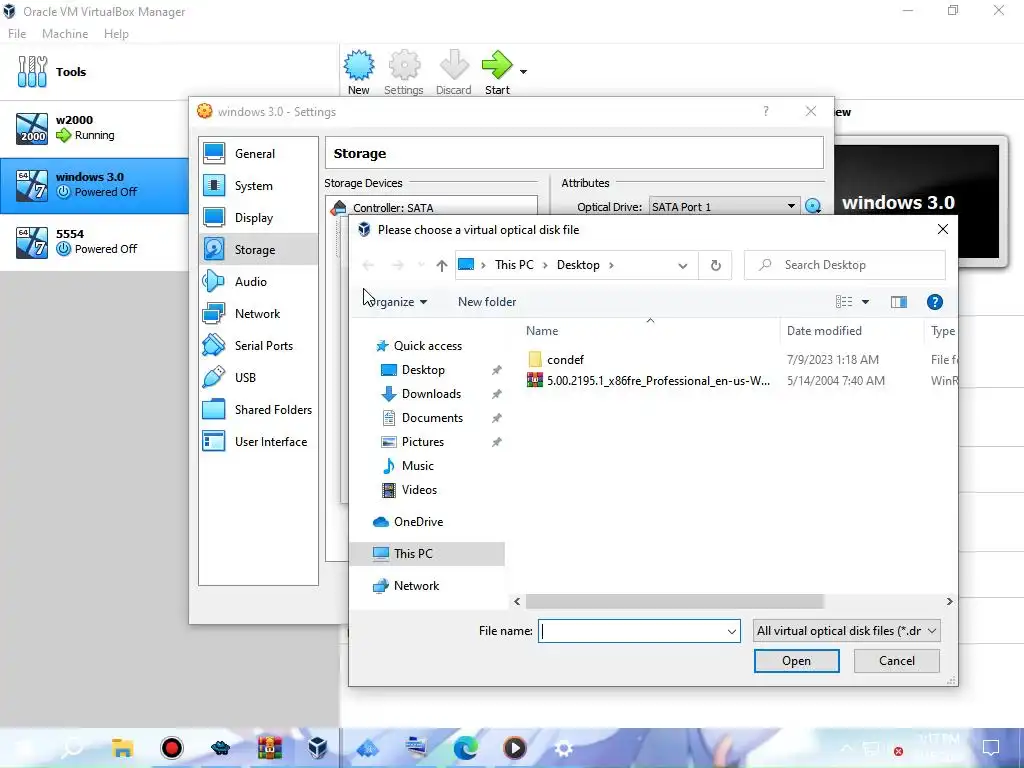Open the Help menu
The image size is (1024, 768).
(x=116, y=34)
